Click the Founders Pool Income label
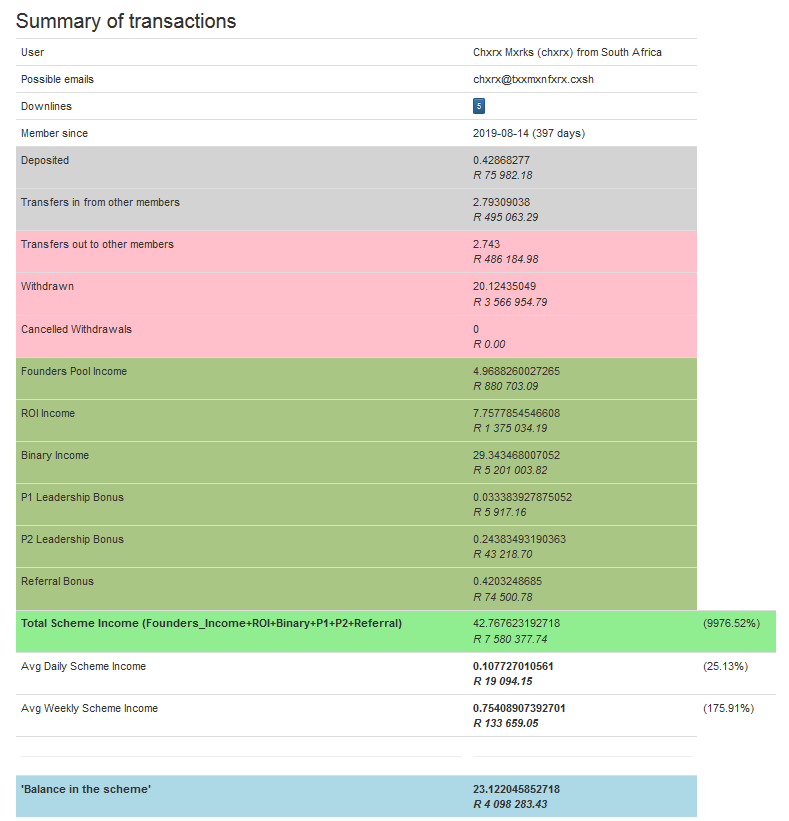Image resolution: width=789 pixels, height=821 pixels. [74, 371]
